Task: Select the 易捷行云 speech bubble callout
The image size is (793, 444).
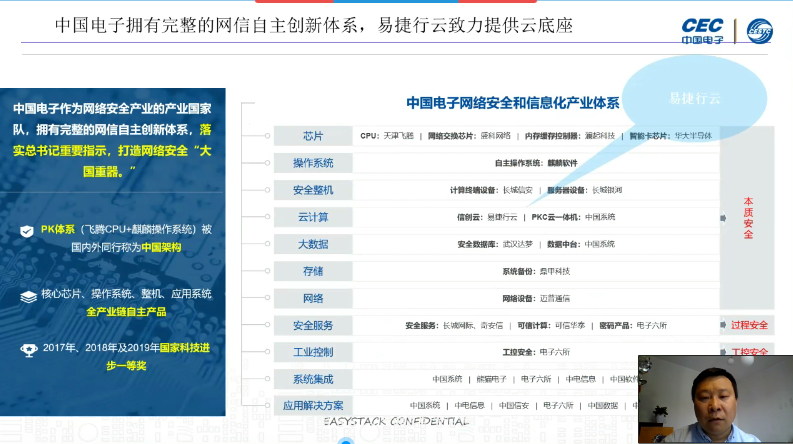Action: coord(694,98)
